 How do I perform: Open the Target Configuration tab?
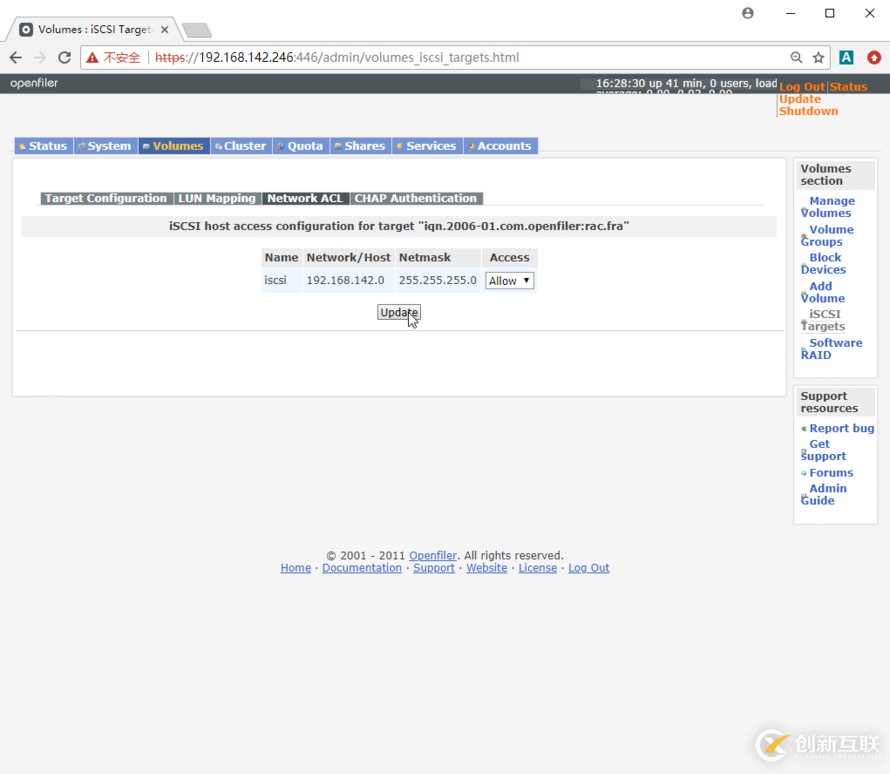tap(106, 198)
